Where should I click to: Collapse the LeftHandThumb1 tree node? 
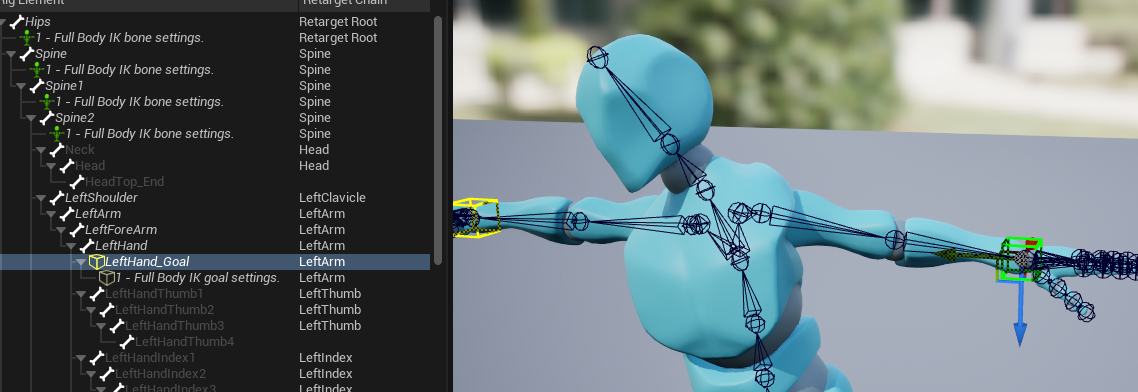coord(81,294)
